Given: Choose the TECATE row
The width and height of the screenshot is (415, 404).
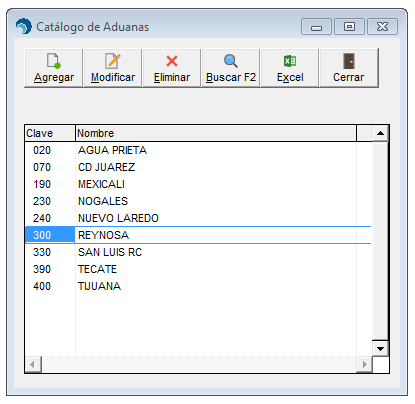Looking at the screenshot, I should 198,269.
